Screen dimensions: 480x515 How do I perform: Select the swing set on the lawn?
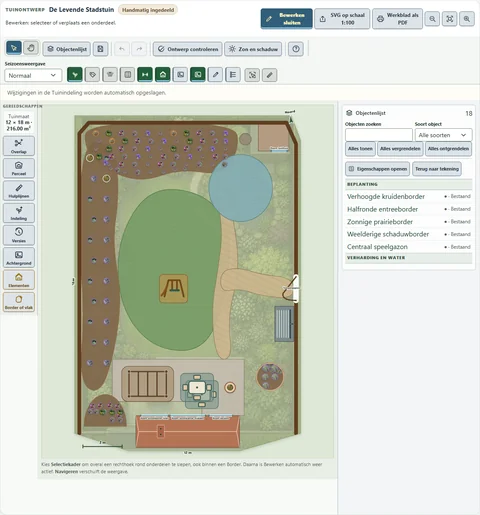(x=173, y=289)
